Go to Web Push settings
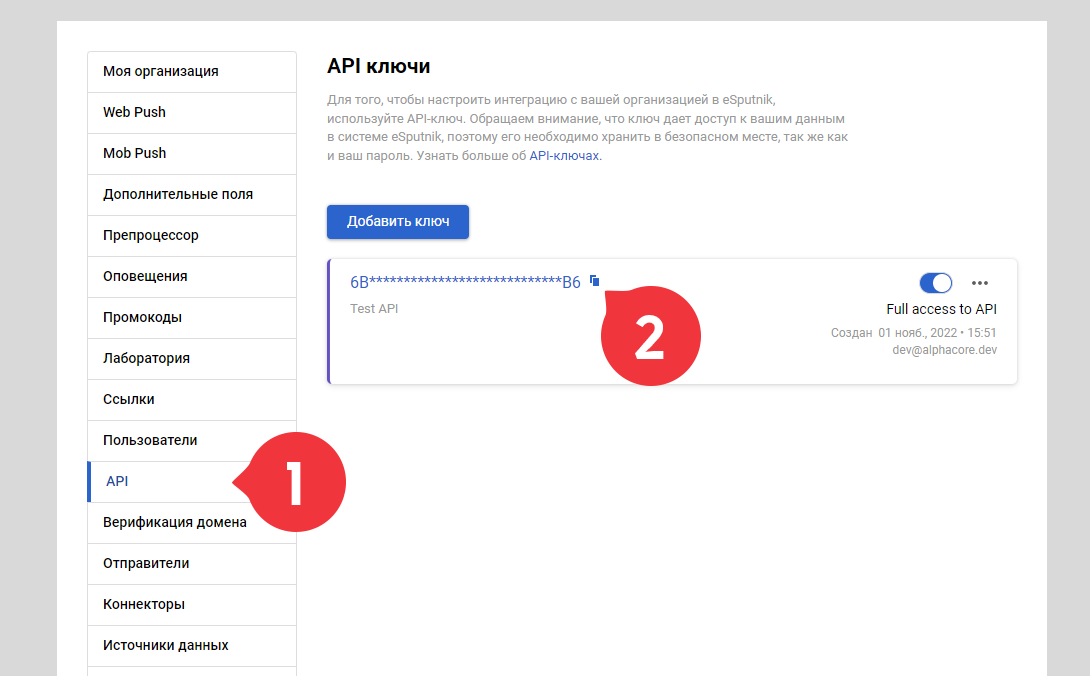 (x=192, y=113)
